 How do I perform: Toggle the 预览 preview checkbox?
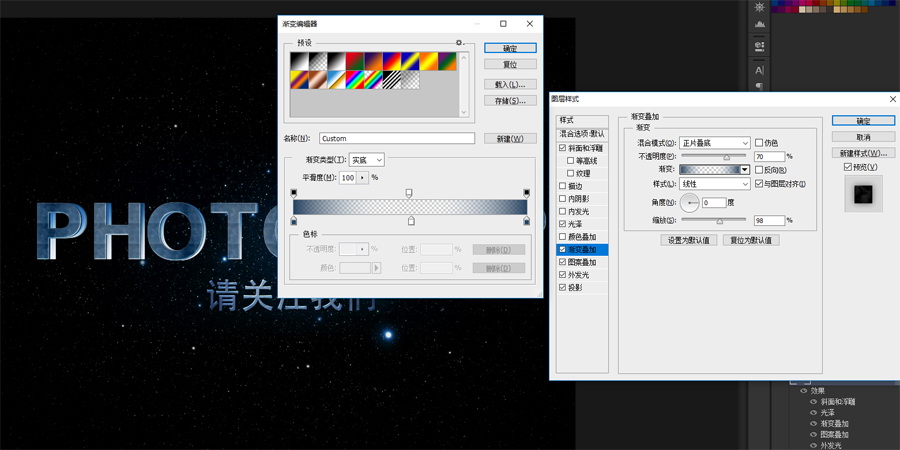[848, 167]
